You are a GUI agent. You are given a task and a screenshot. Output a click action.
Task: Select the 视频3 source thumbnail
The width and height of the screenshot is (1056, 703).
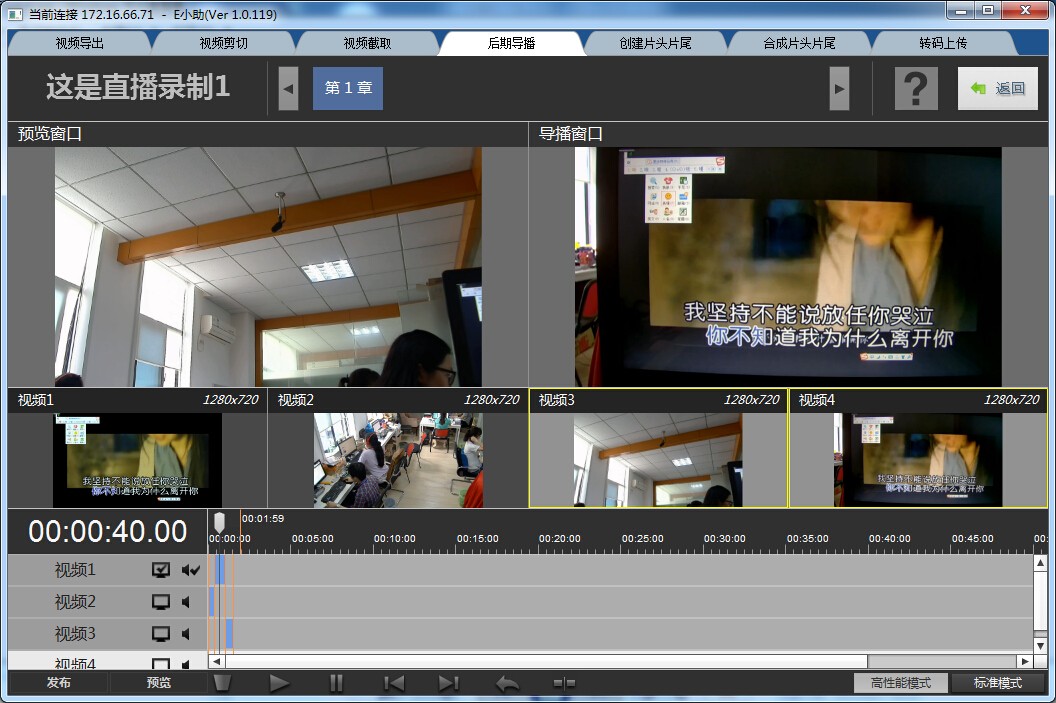[658, 448]
